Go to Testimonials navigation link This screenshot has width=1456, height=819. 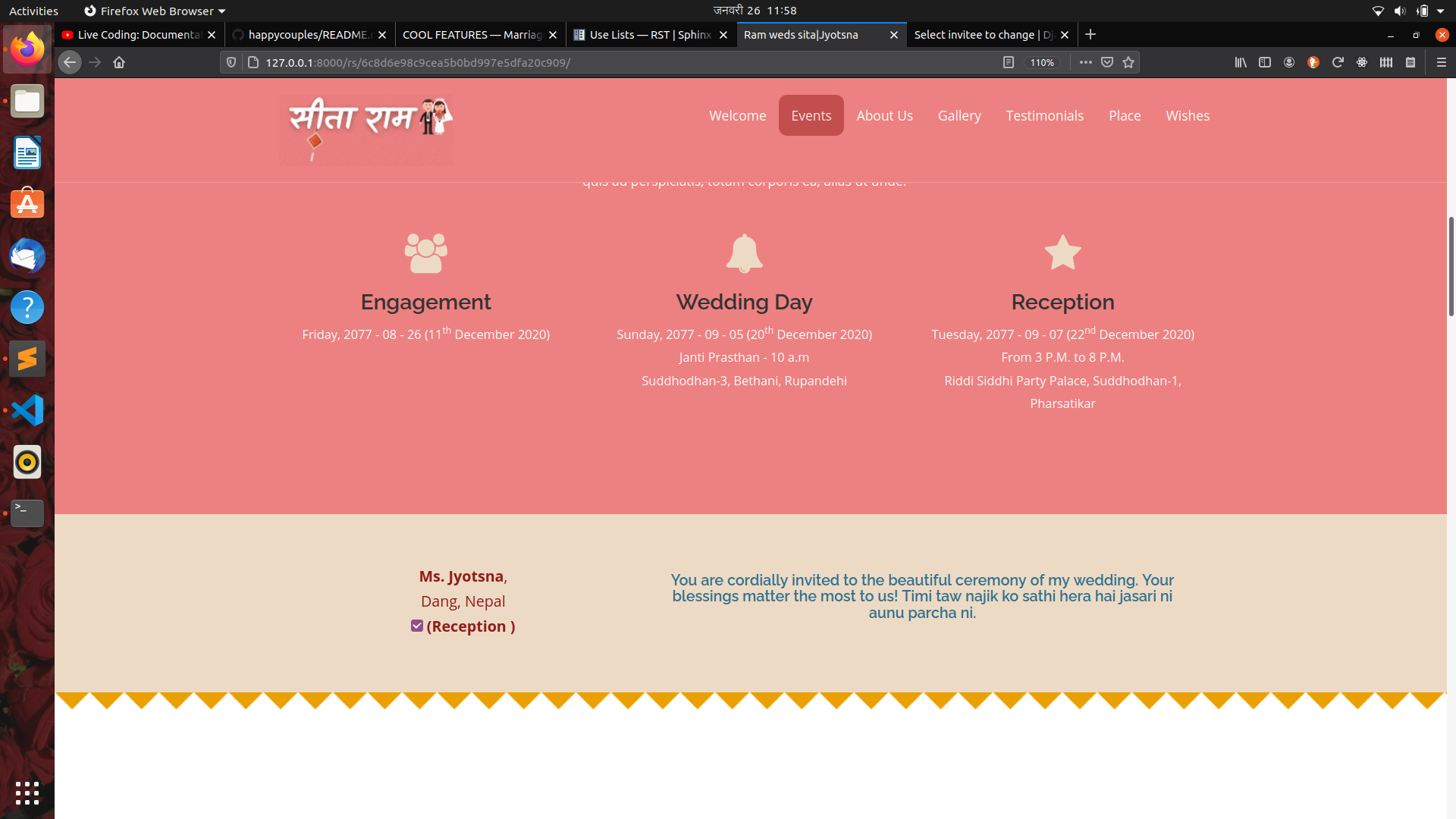(1044, 116)
